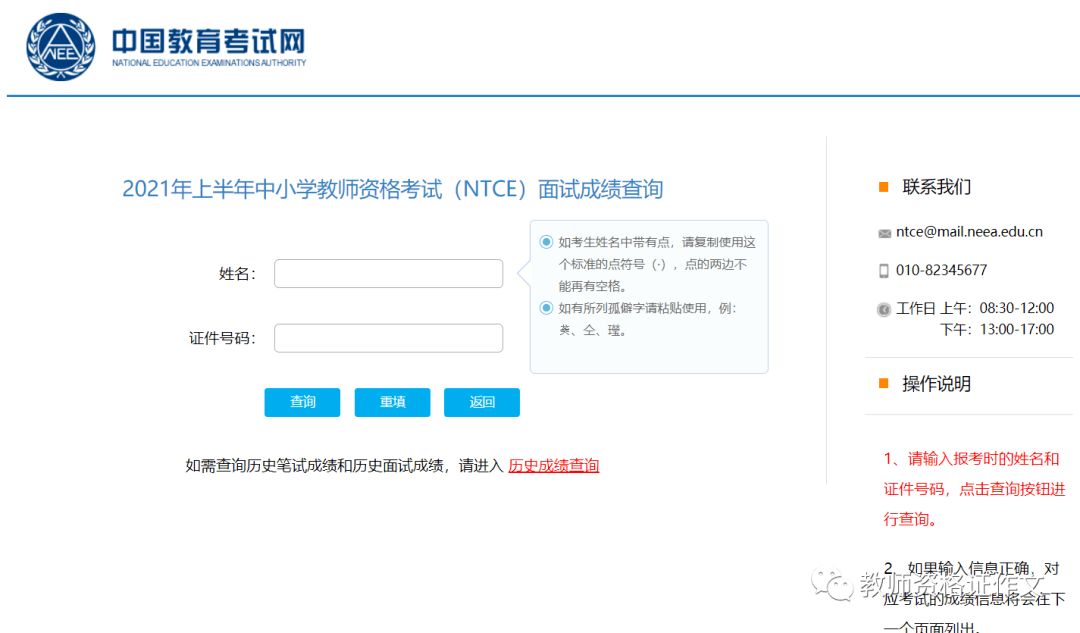
Task: Click the NEEA circular logo emblem
Action: [61, 47]
